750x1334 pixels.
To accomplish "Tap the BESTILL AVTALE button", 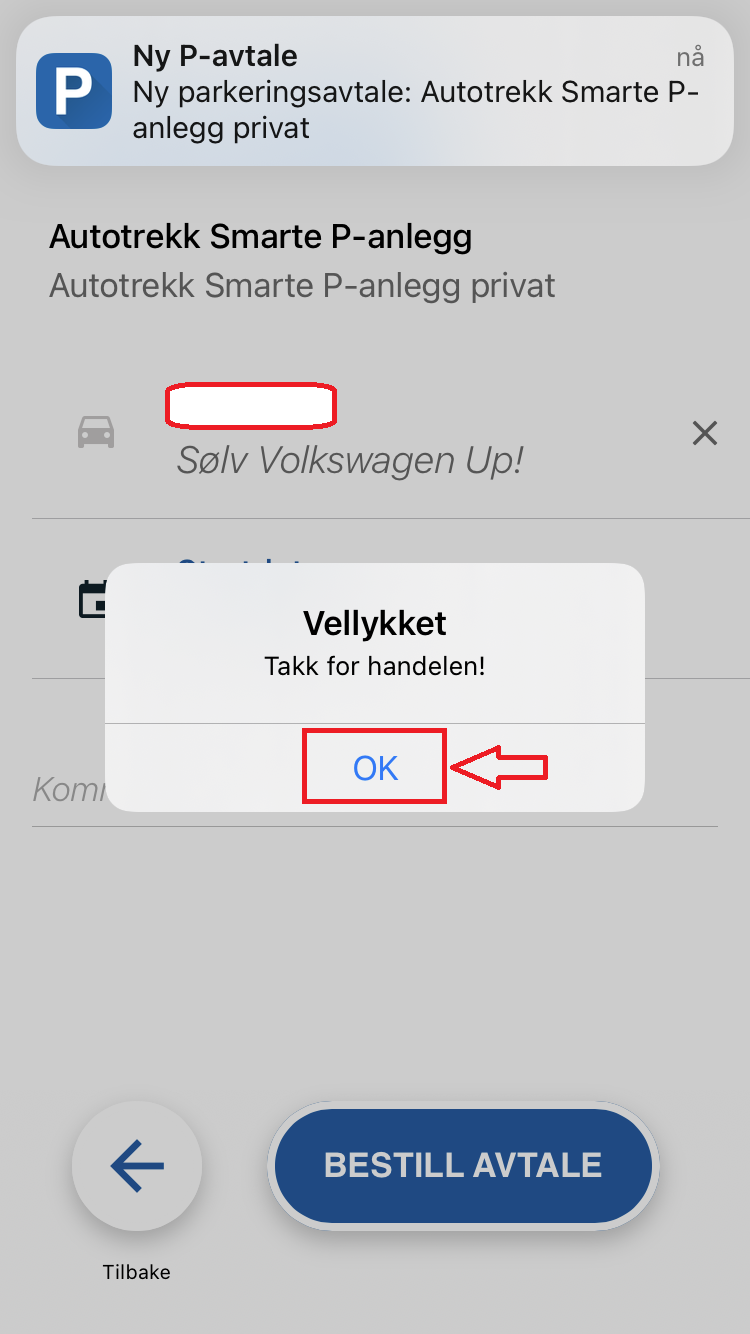I will [463, 1165].
